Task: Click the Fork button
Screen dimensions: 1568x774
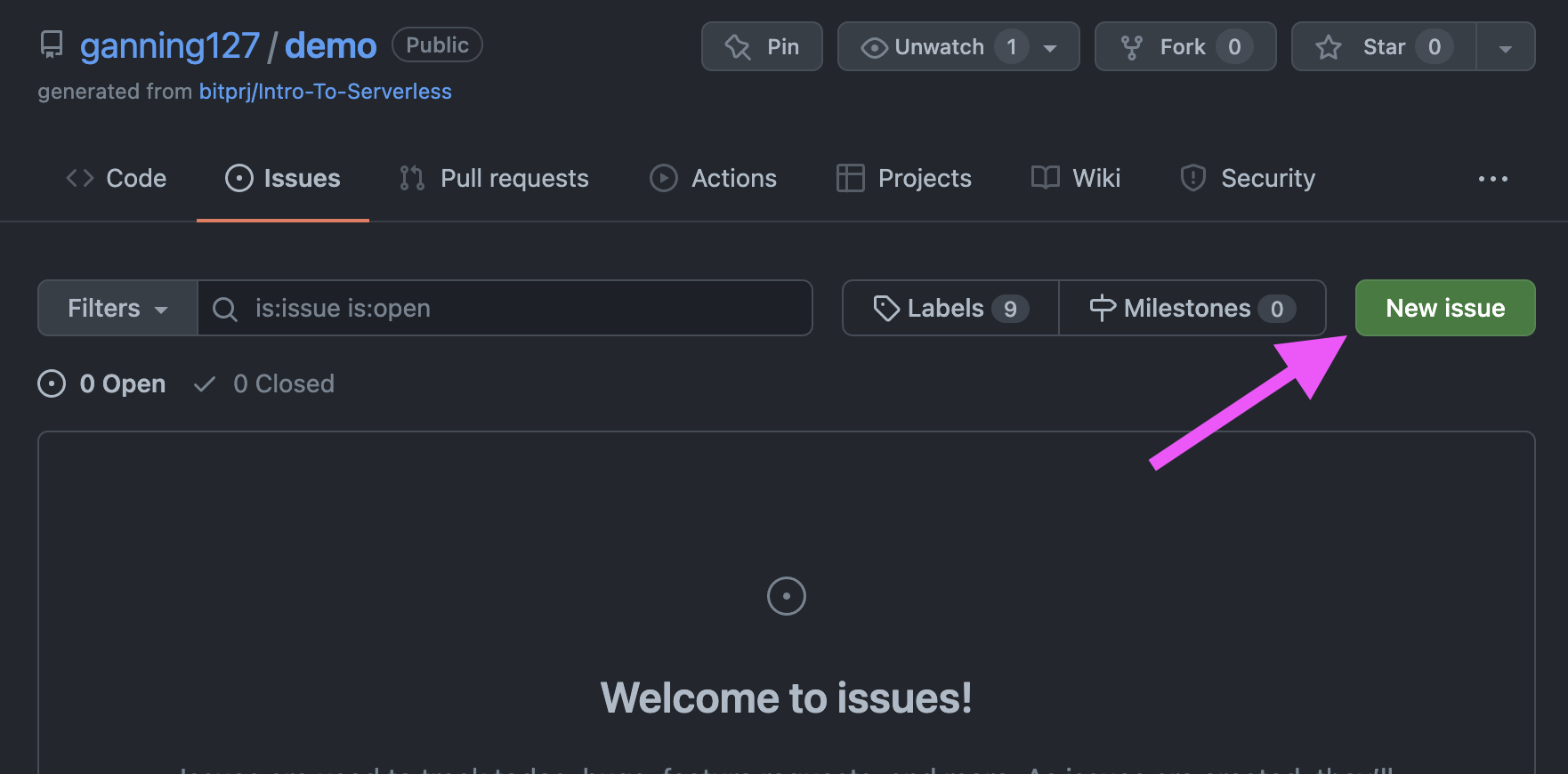Action: [x=1185, y=46]
